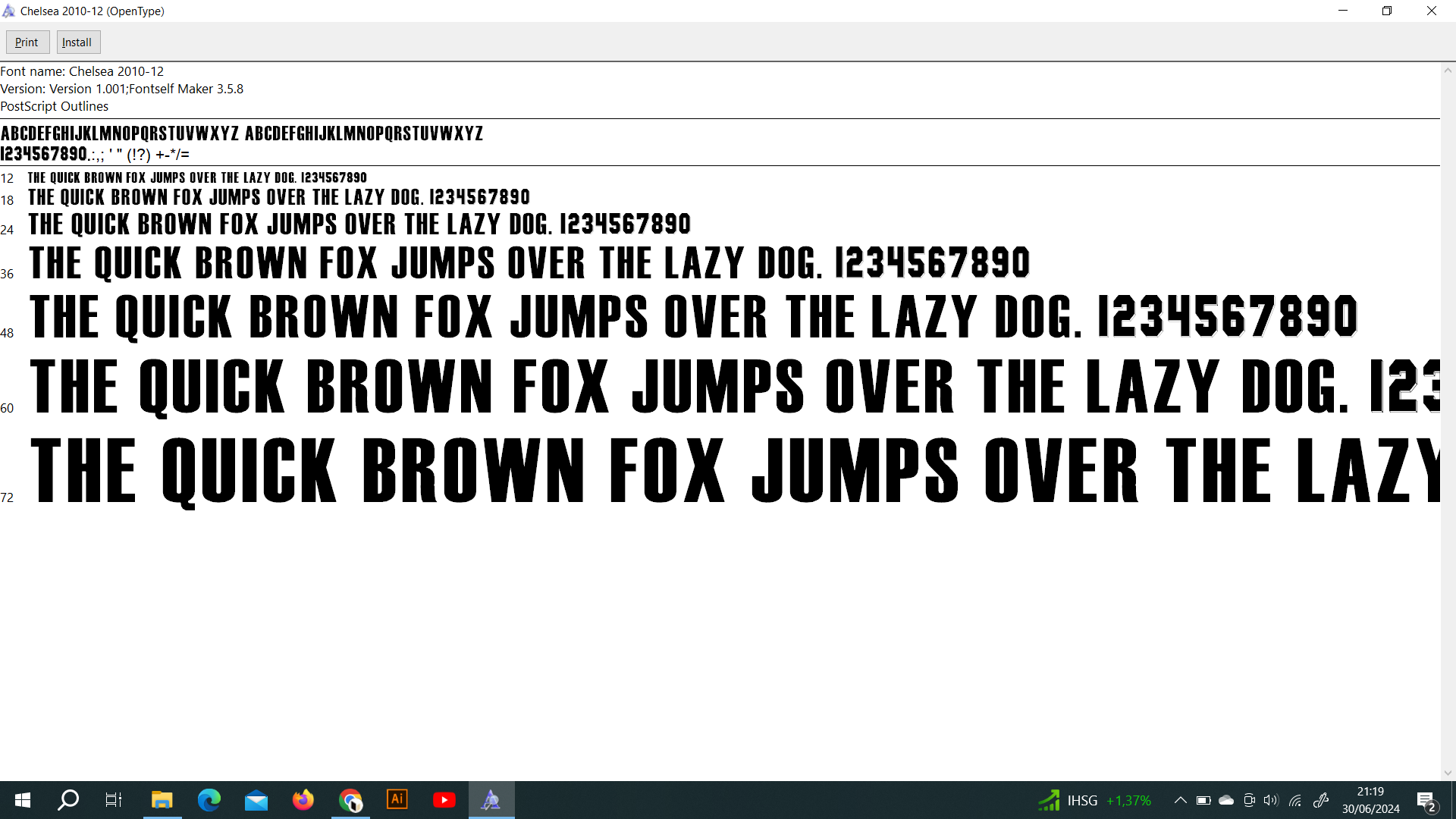Screen dimensions: 1456x819
Task: Open the YouTube app in the taskbar
Action: click(x=444, y=800)
